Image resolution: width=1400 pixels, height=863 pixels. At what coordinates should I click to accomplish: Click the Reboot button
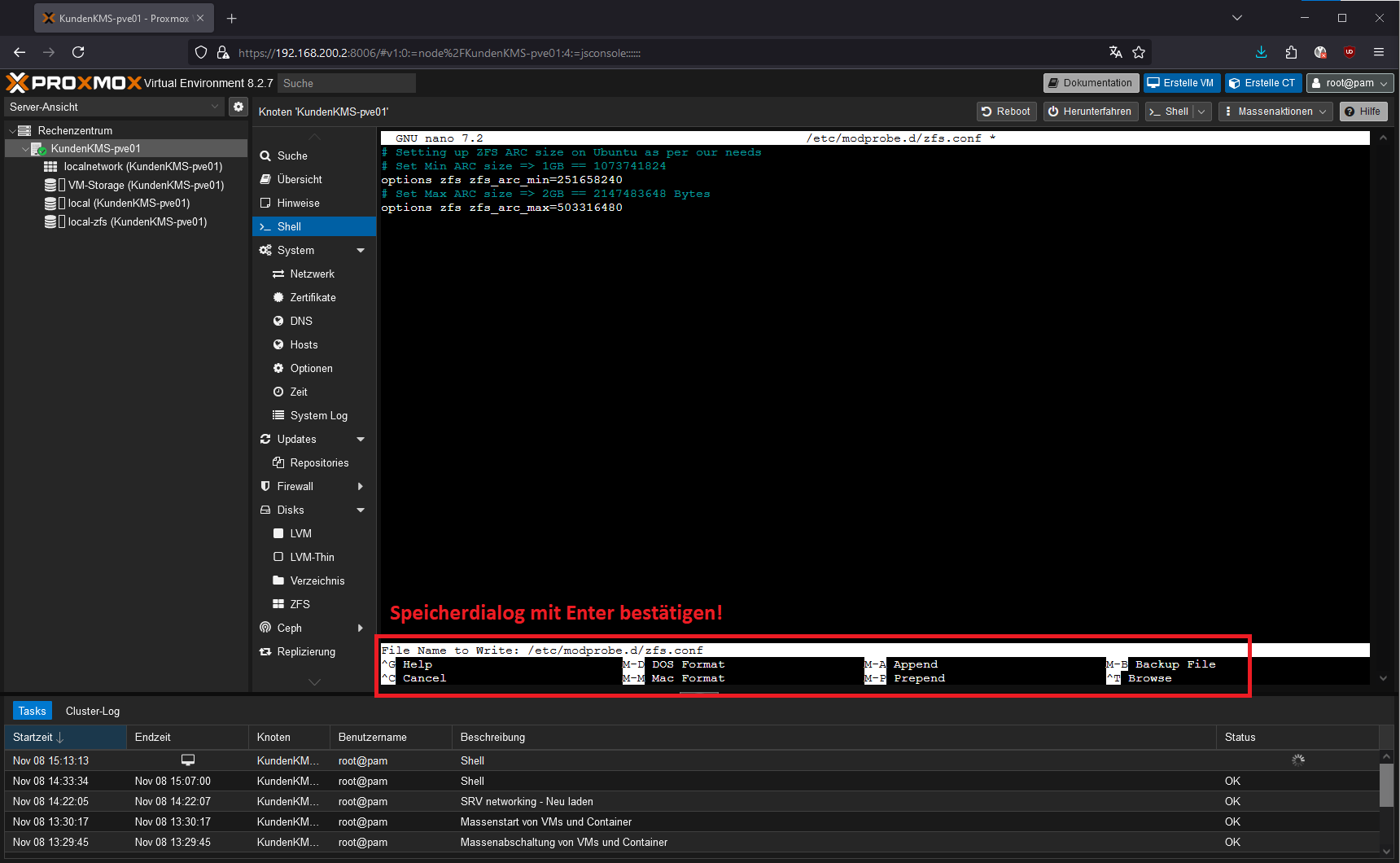tap(1006, 112)
